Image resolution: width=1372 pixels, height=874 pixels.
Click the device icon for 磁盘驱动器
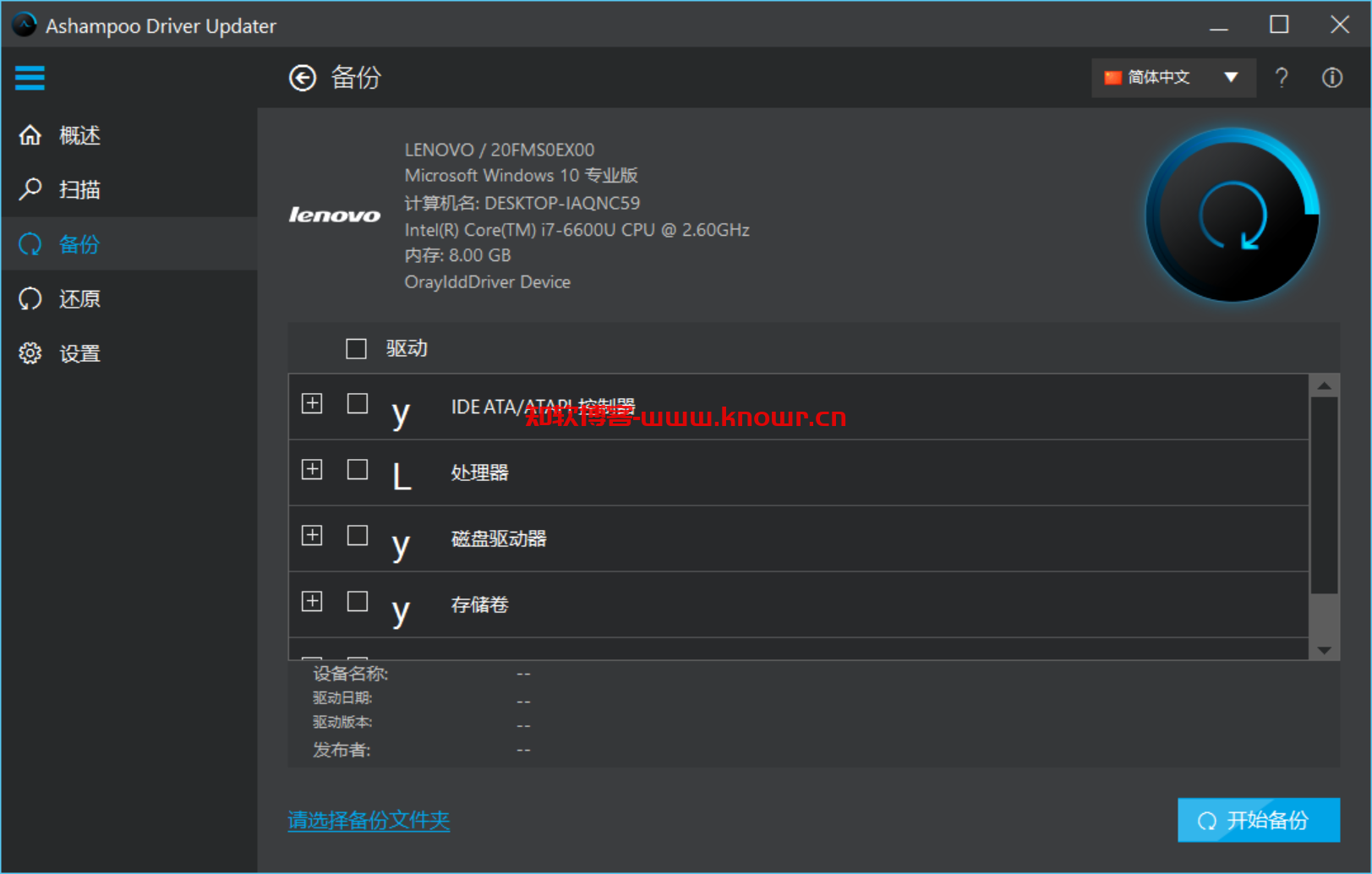point(401,545)
